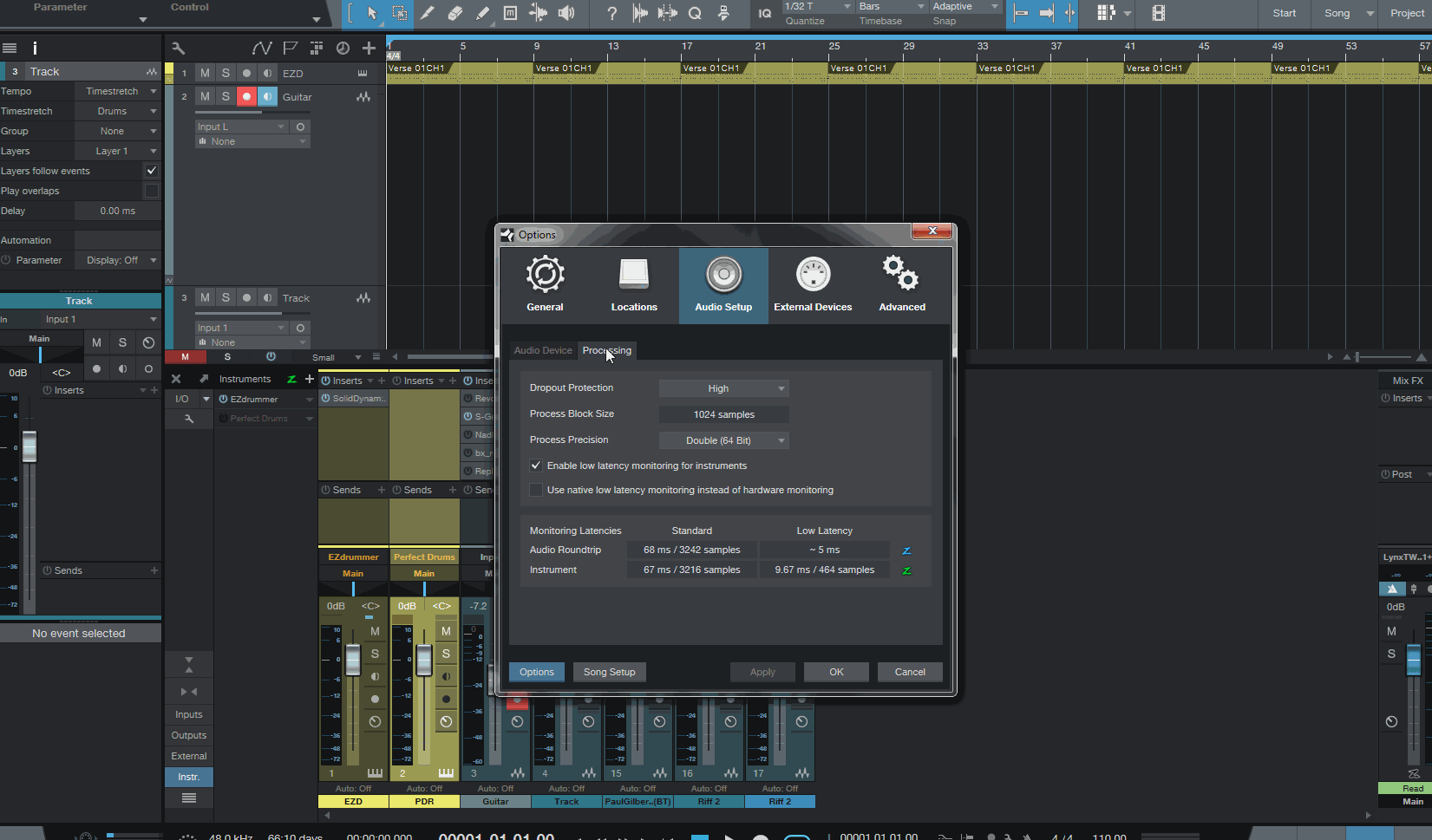Select the Arrow tool in the toolbar
Image resolution: width=1432 pixels, height=840 pixels.
(372, 13)
